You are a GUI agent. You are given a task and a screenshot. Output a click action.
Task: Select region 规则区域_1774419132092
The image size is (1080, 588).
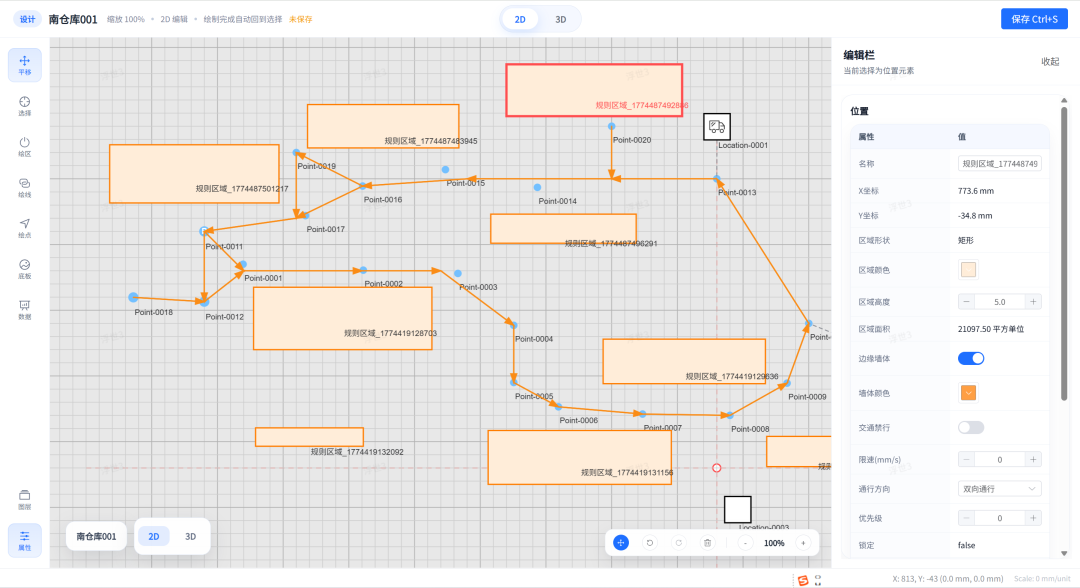(x=309, y=437)
